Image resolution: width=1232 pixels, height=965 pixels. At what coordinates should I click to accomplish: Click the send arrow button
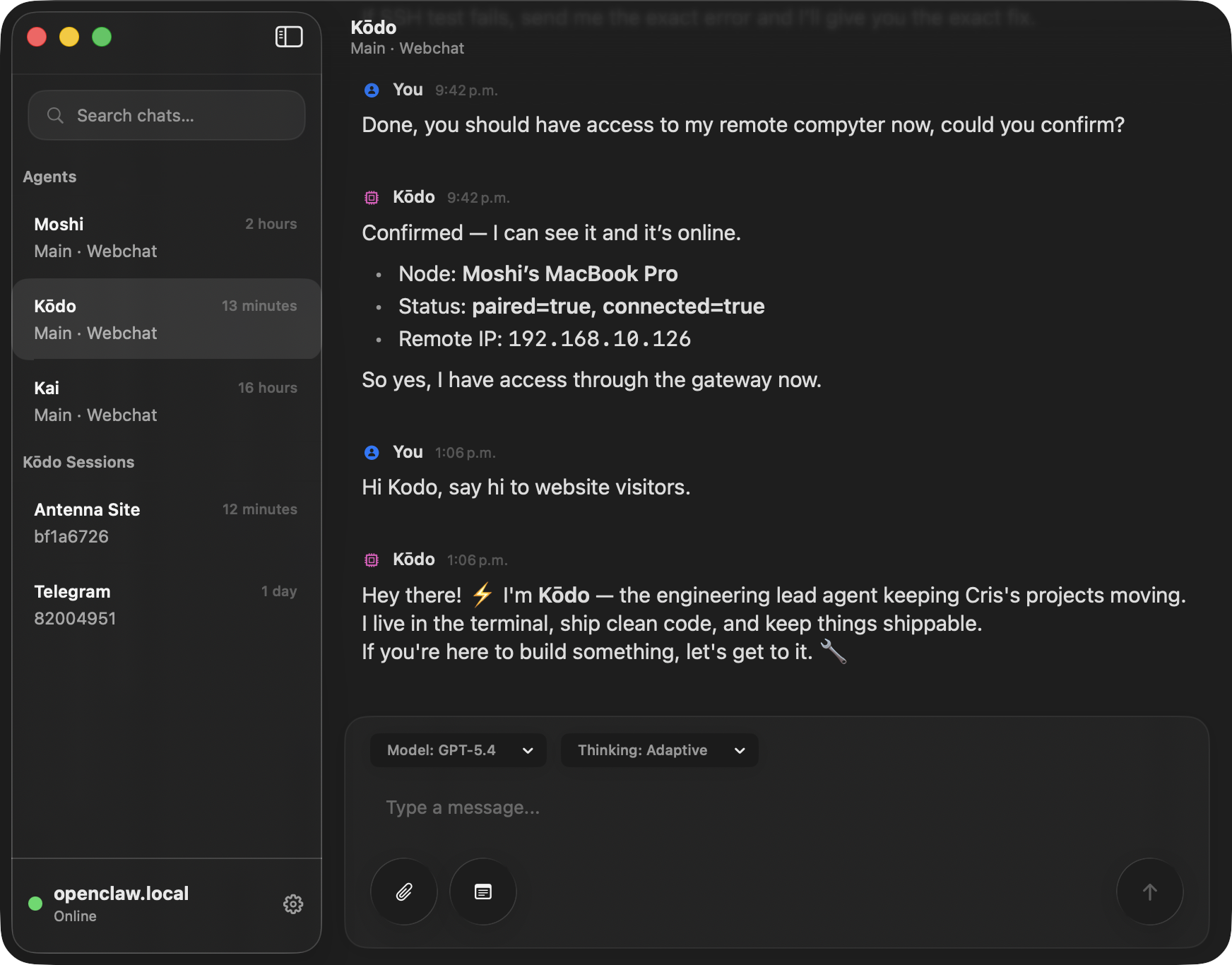1149,892
